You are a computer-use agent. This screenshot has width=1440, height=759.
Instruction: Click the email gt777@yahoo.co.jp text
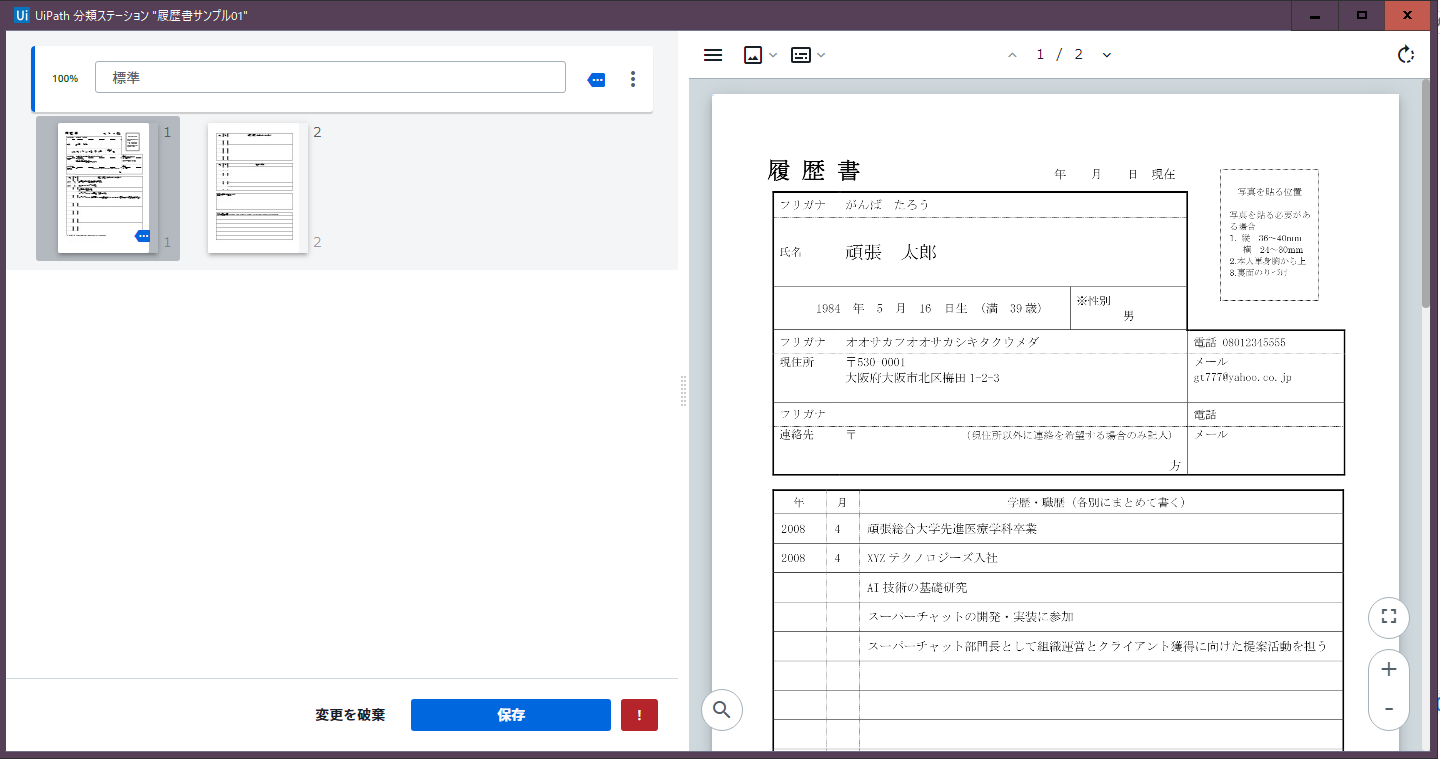(x=1243, y=378)
